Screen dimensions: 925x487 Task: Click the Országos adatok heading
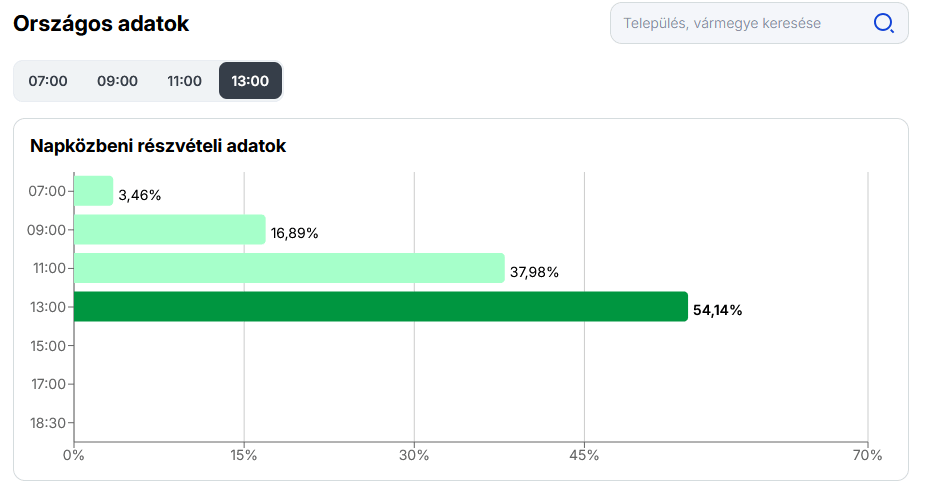(x=101, y=24)
